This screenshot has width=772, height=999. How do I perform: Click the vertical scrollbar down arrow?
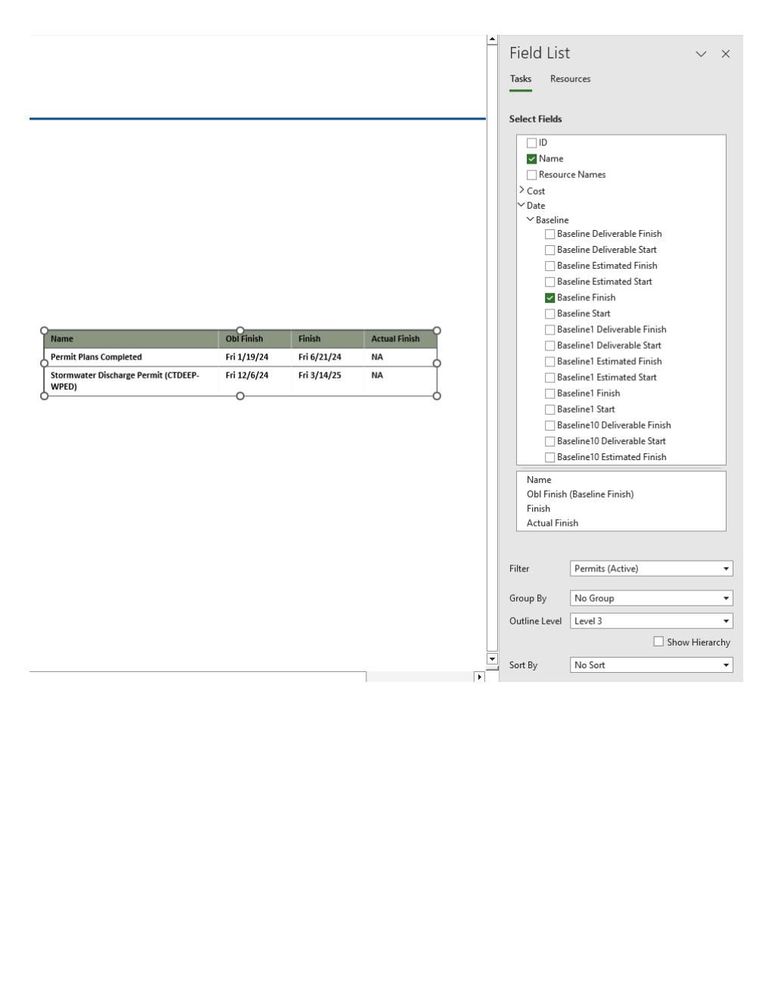(492, 658)
